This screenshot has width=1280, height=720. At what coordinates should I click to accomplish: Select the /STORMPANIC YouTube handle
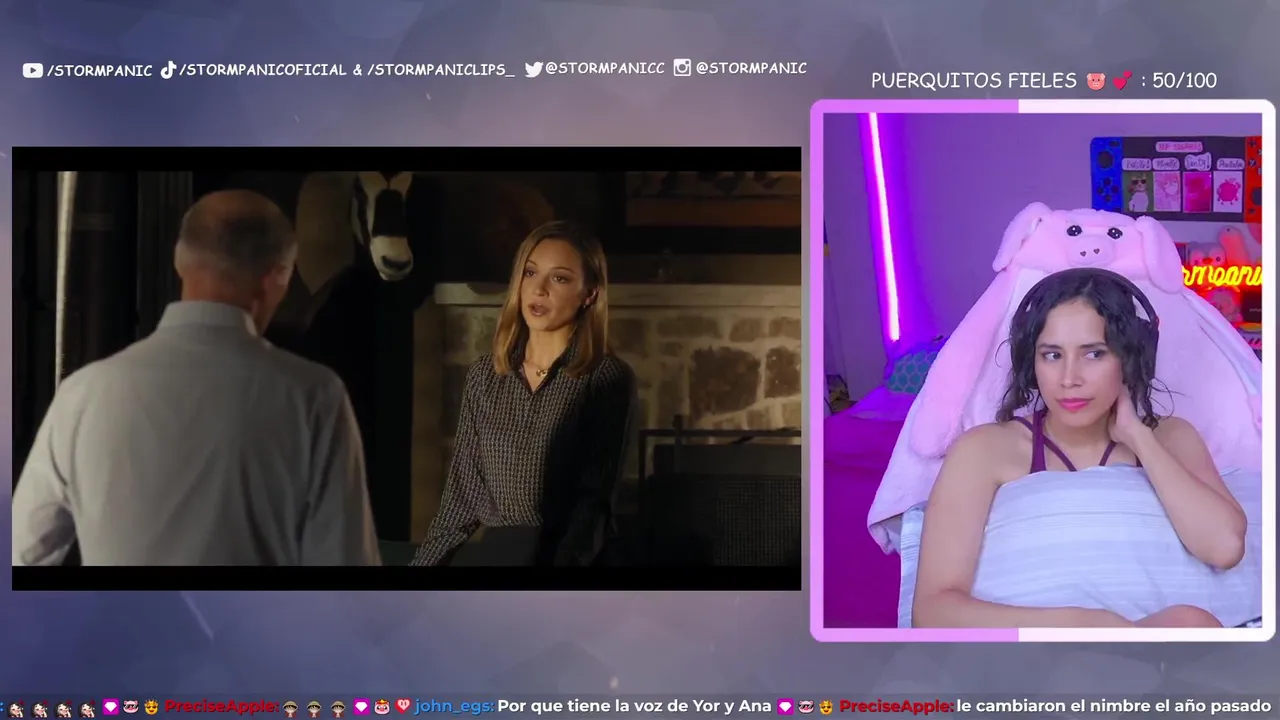click(x=99, y=71)
